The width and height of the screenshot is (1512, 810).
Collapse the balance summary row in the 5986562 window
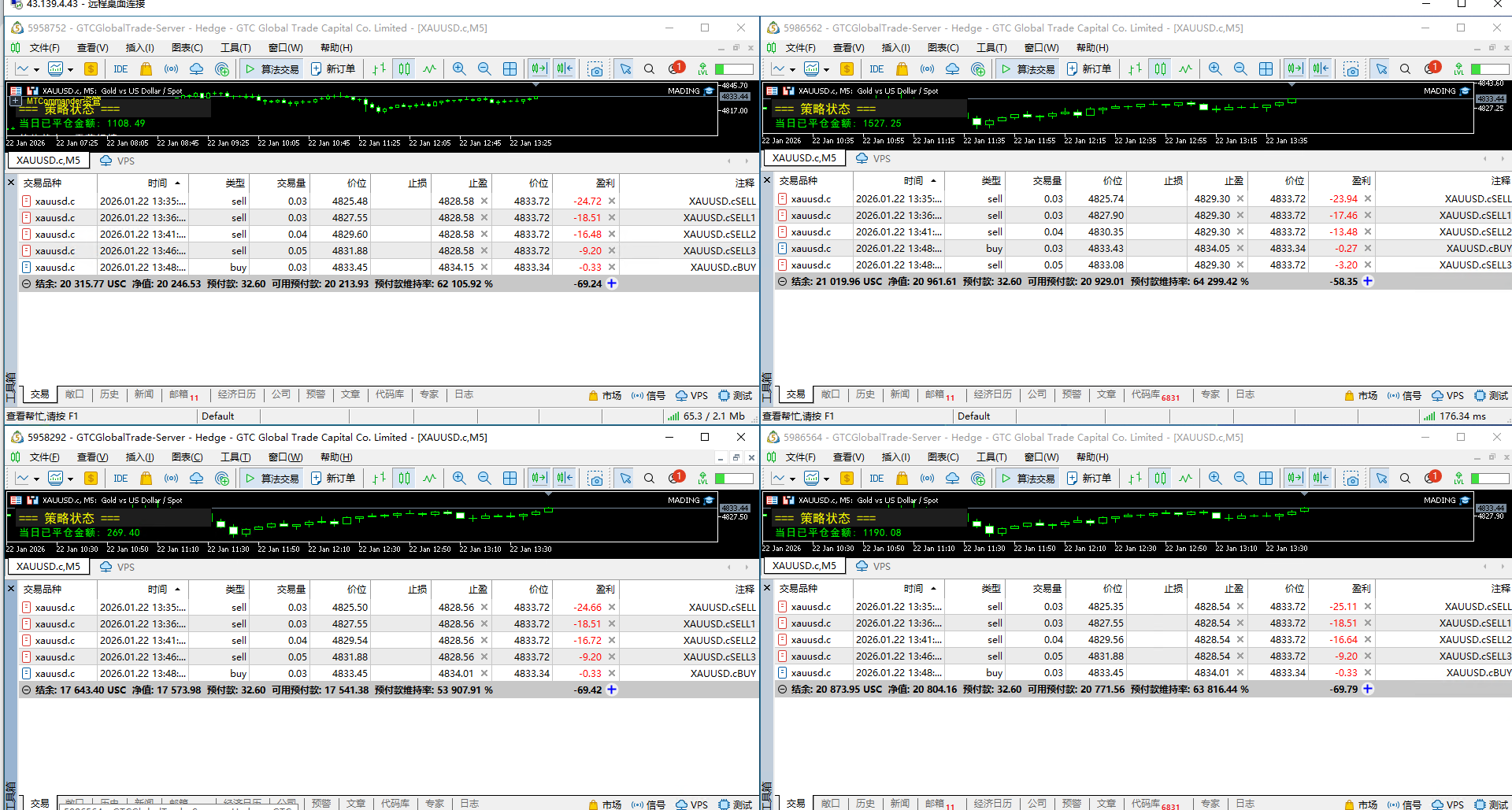coord(782,282)
